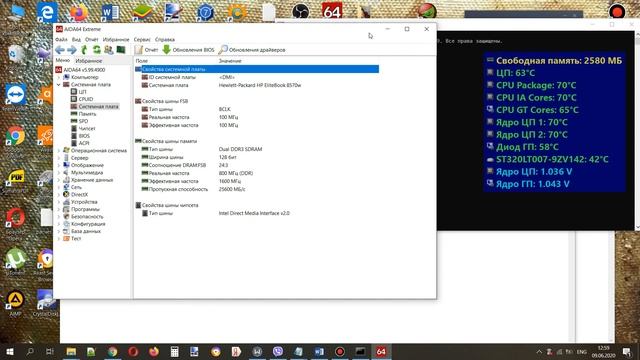This screenshot has height=360, width=640.
Task: Switch to the Меню tab in sidebar
Action: (x=63, y=60)
